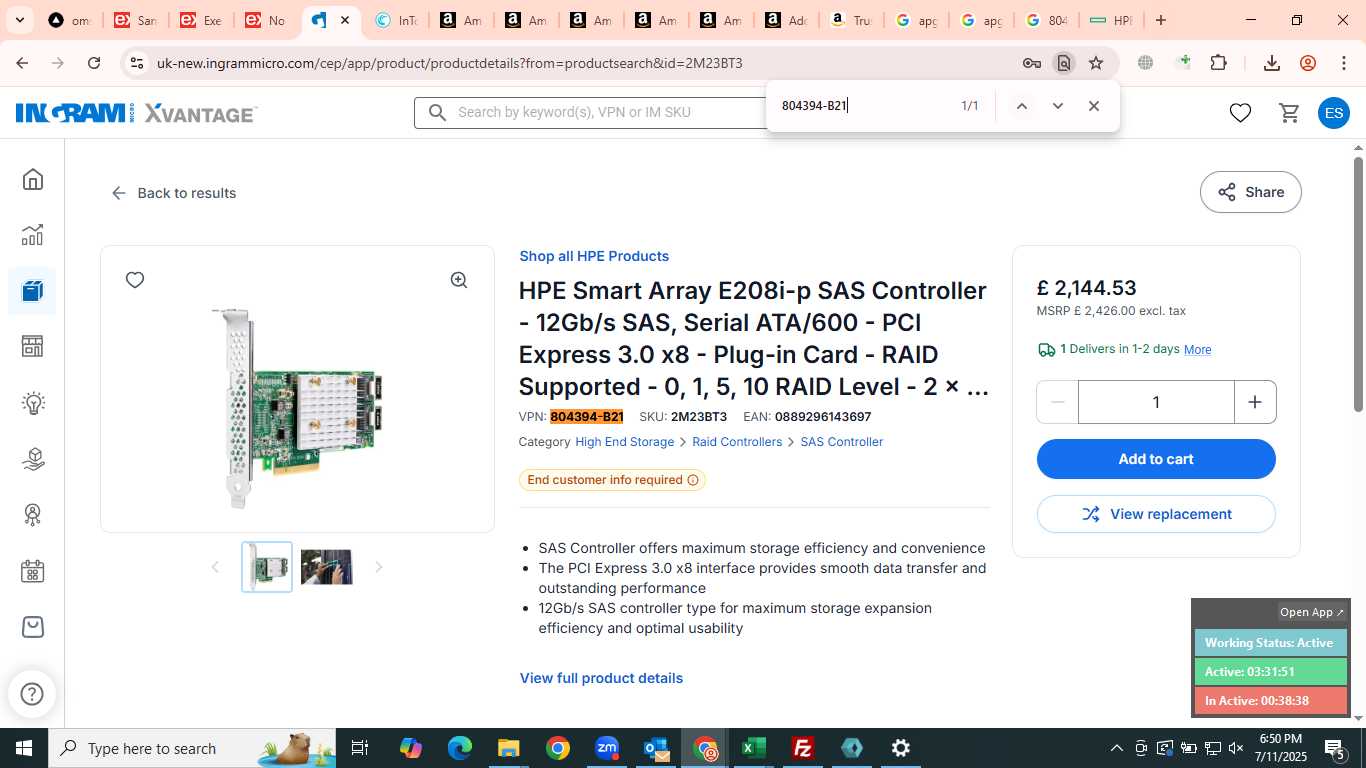The image size is (1366, 768).
Task: Select the second product thumbnail
Action: click(327, 567)
